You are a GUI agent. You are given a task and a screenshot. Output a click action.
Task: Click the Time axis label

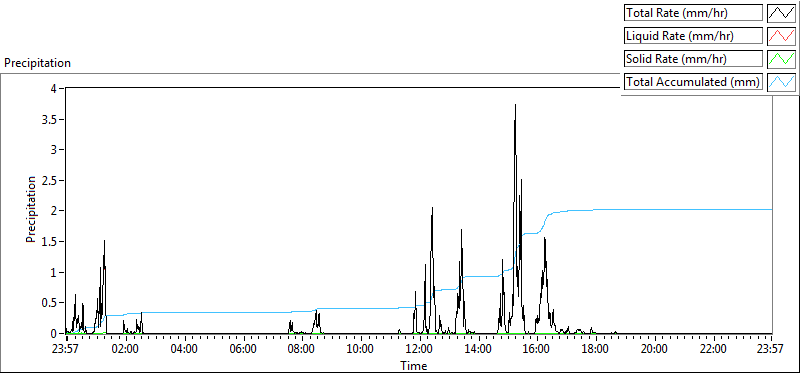[x=414, y=365]
